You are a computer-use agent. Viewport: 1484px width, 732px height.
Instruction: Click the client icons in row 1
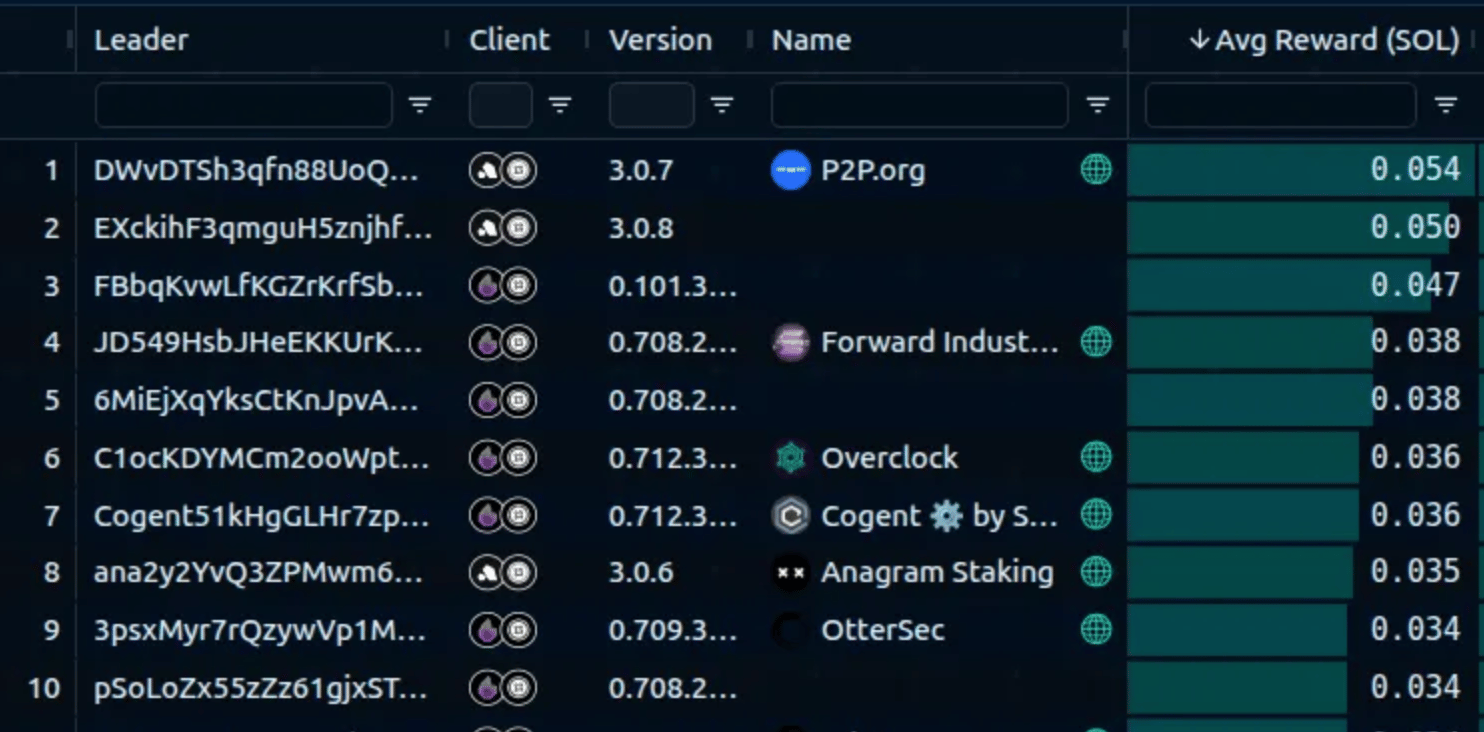point(503,171)
